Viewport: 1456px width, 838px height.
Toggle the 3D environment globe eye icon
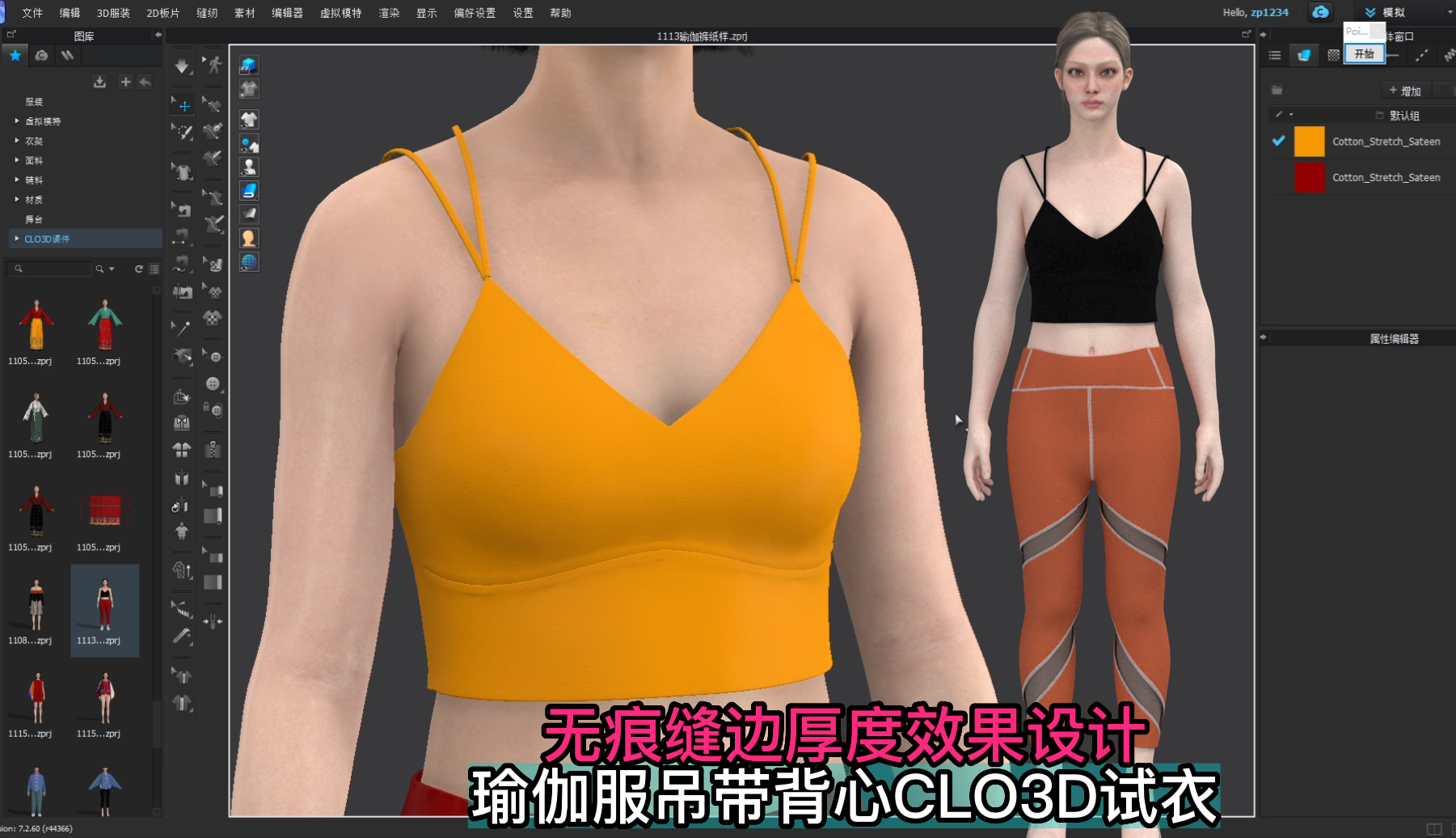pyautogui.click(x=249, y=261)
